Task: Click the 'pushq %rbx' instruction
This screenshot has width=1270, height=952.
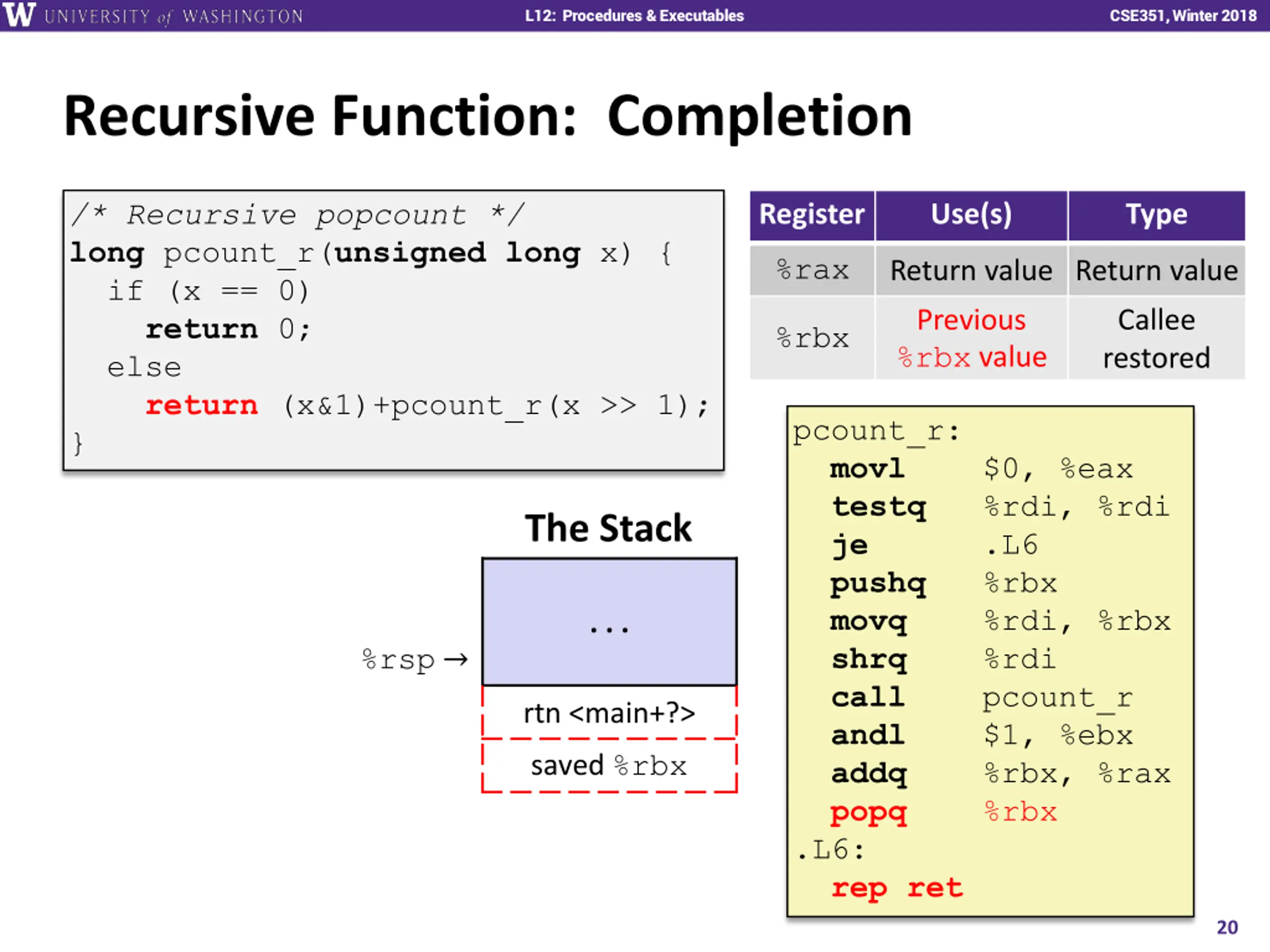Action: [x=943, y=584]
